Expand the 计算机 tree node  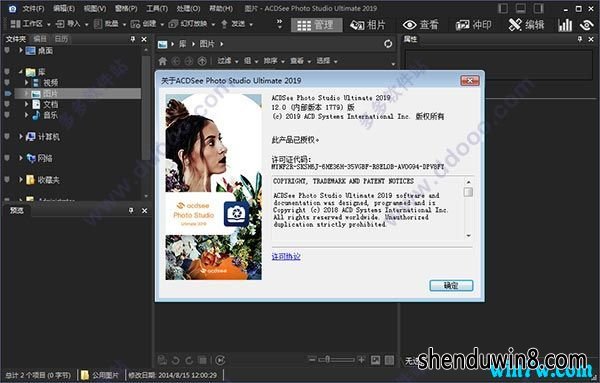(21, 136)
